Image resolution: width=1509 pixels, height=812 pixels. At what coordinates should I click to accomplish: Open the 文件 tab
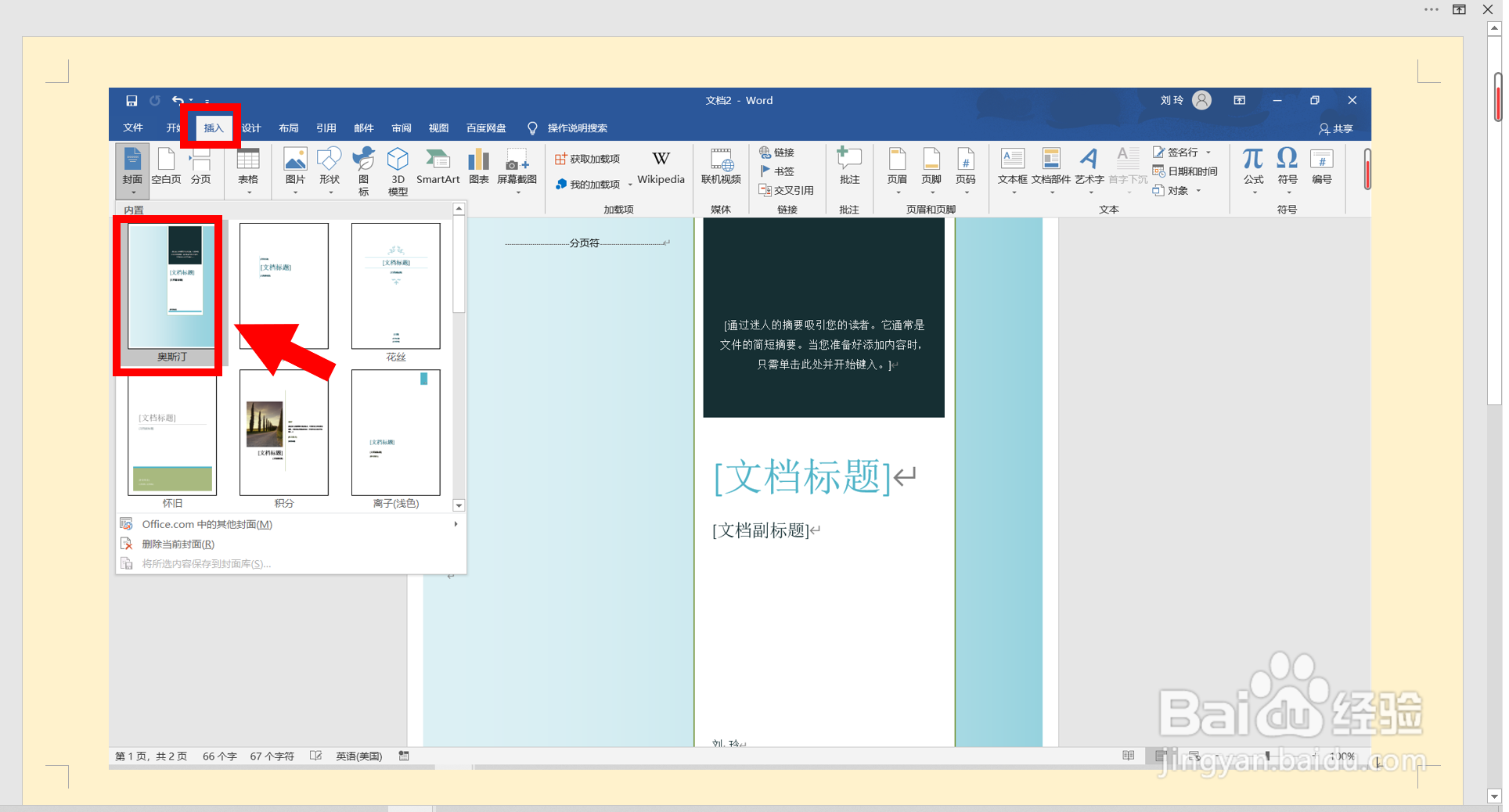click(133, 128)
